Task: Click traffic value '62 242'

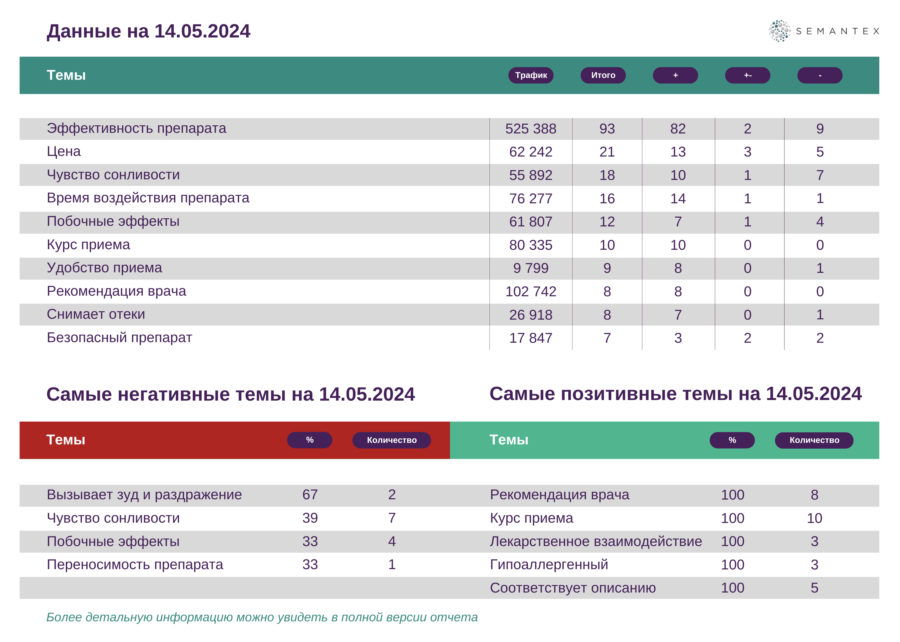Action: [x=531, y=152]
